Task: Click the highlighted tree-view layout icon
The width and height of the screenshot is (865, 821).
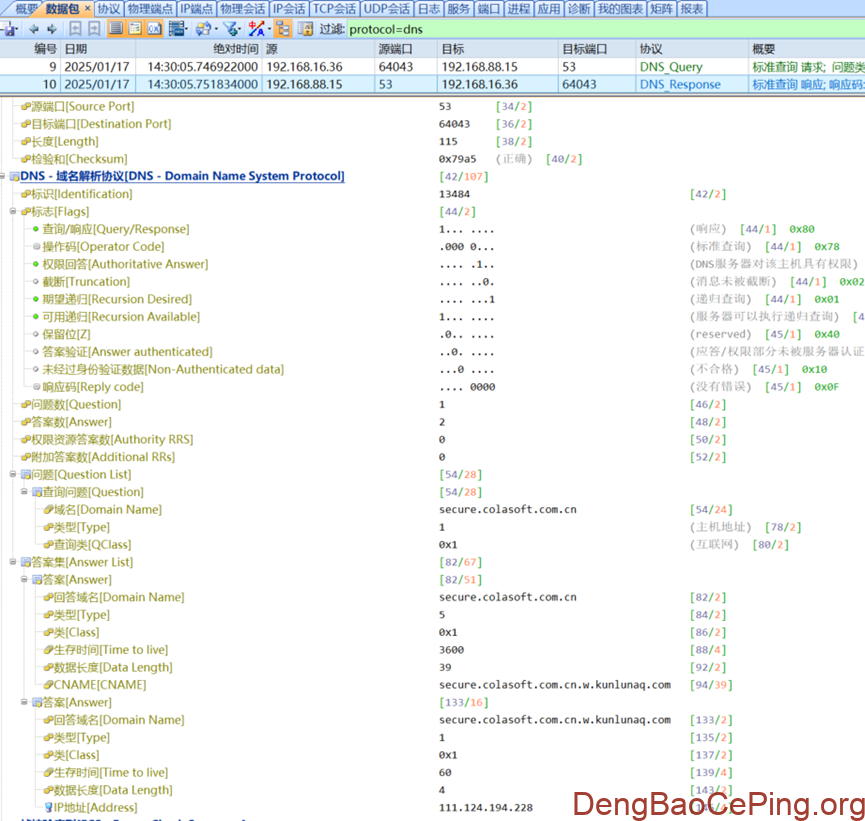Action: pos(283,29)
